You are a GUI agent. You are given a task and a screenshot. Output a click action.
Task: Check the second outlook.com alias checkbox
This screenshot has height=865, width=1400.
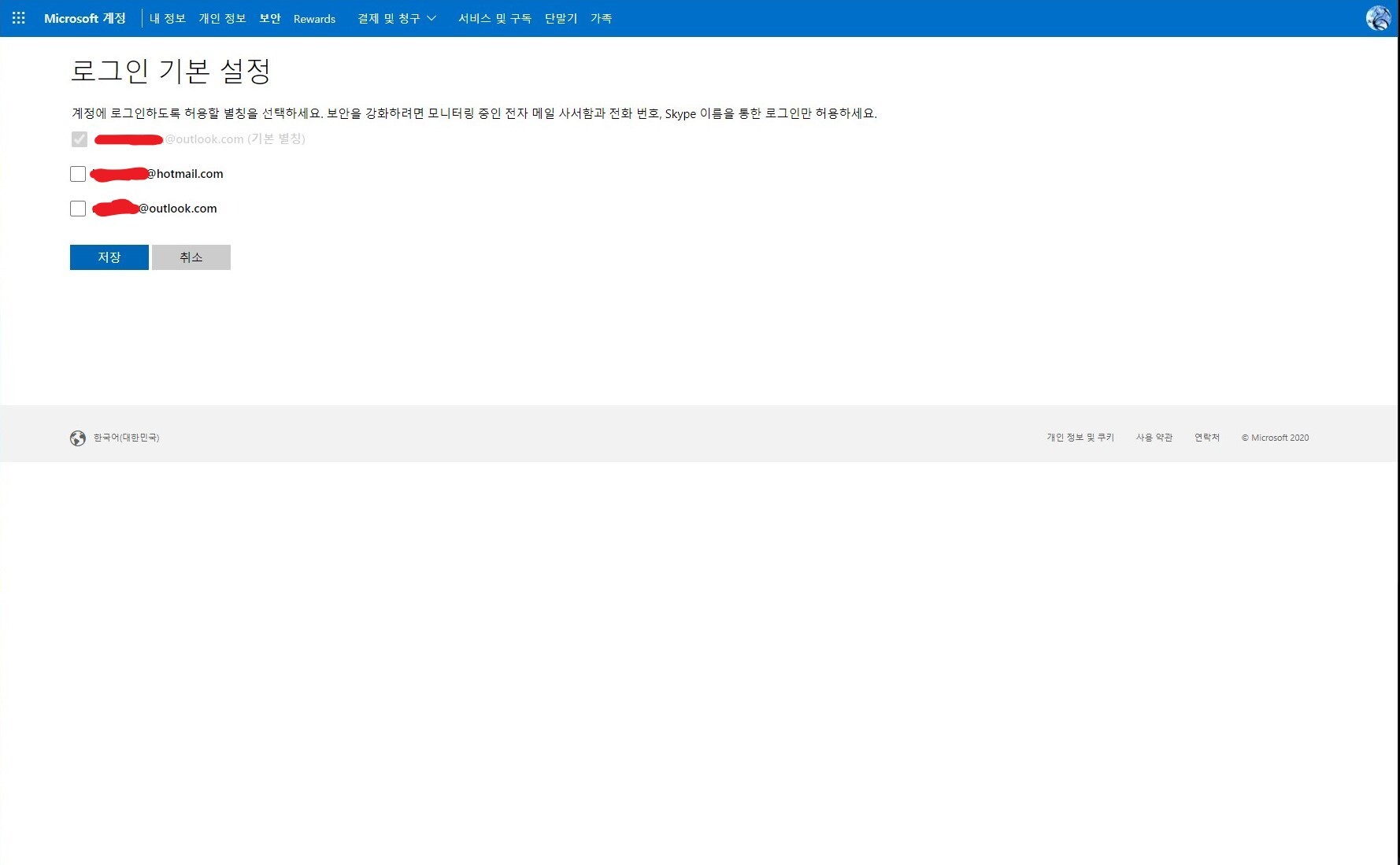click(x=78, y=209)
